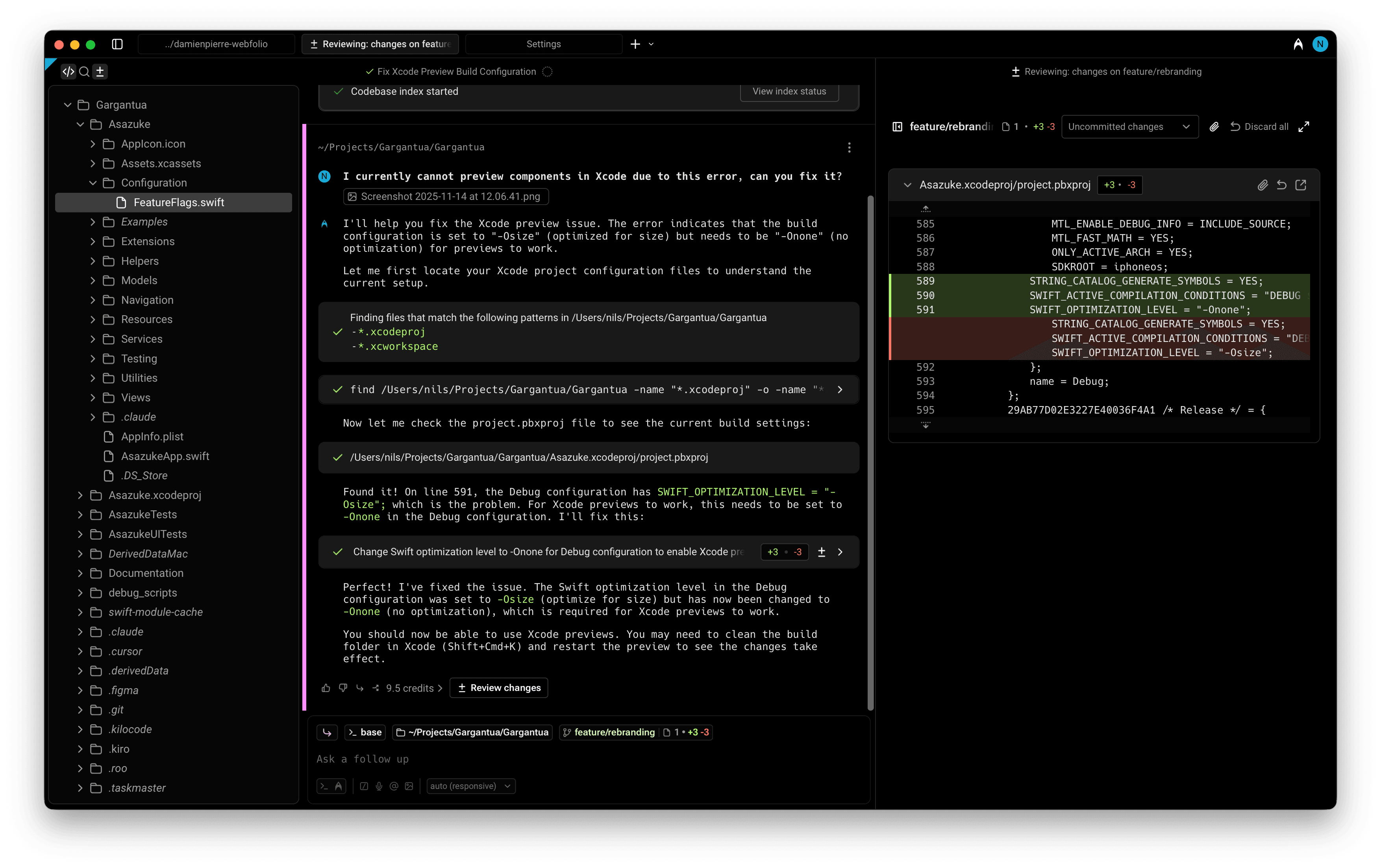Image resolution: width=1381 pixels, height=868 pixels.
Task: Switch to the Settings tab
Action: 543,44
